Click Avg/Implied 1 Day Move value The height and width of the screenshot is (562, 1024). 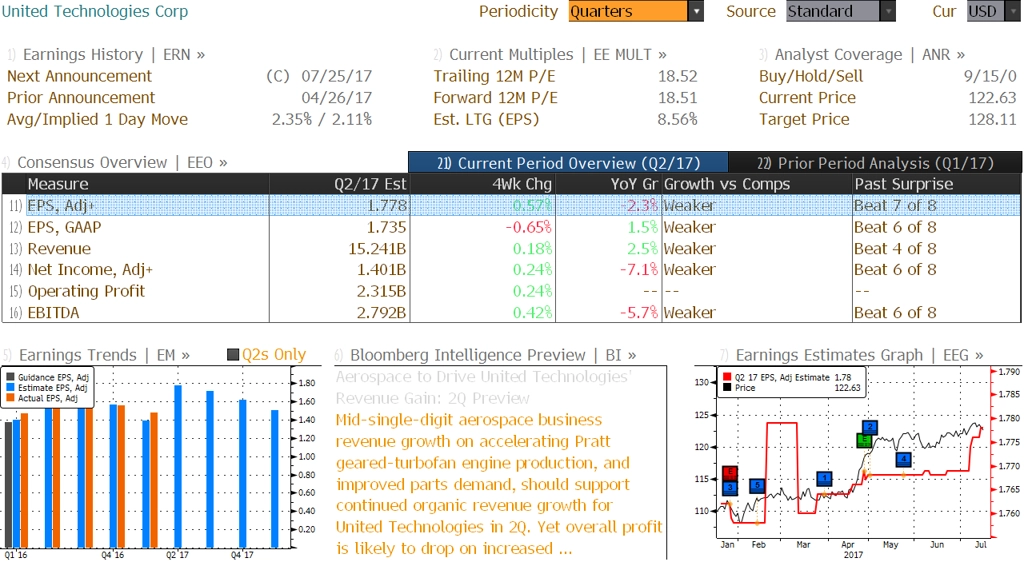click(322, 119)
